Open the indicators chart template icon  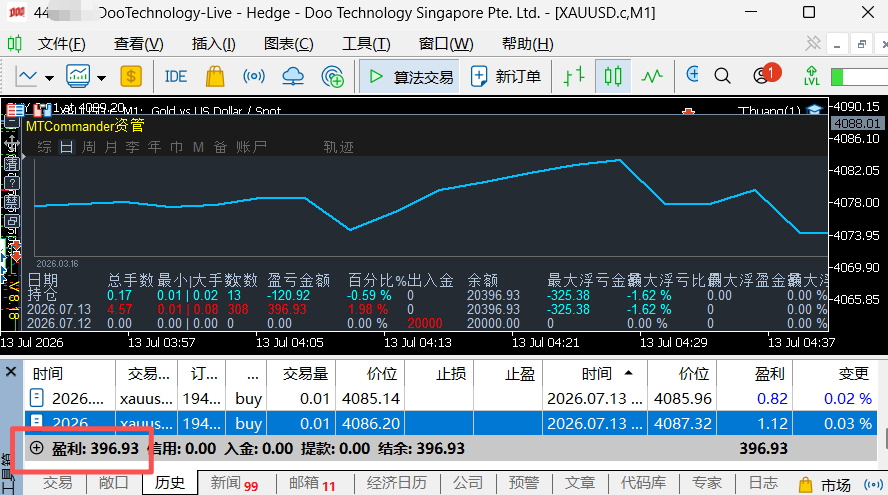coord(78,76)
